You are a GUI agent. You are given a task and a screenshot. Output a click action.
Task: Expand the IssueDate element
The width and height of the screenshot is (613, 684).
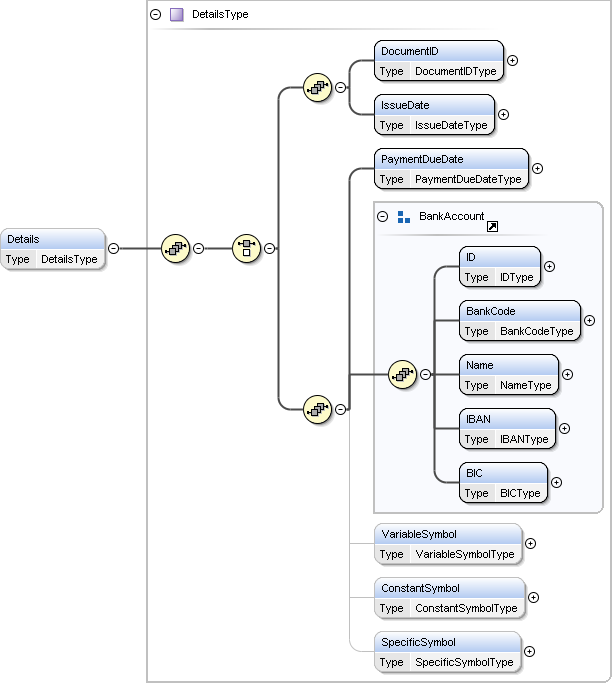(x=503, y=114)
